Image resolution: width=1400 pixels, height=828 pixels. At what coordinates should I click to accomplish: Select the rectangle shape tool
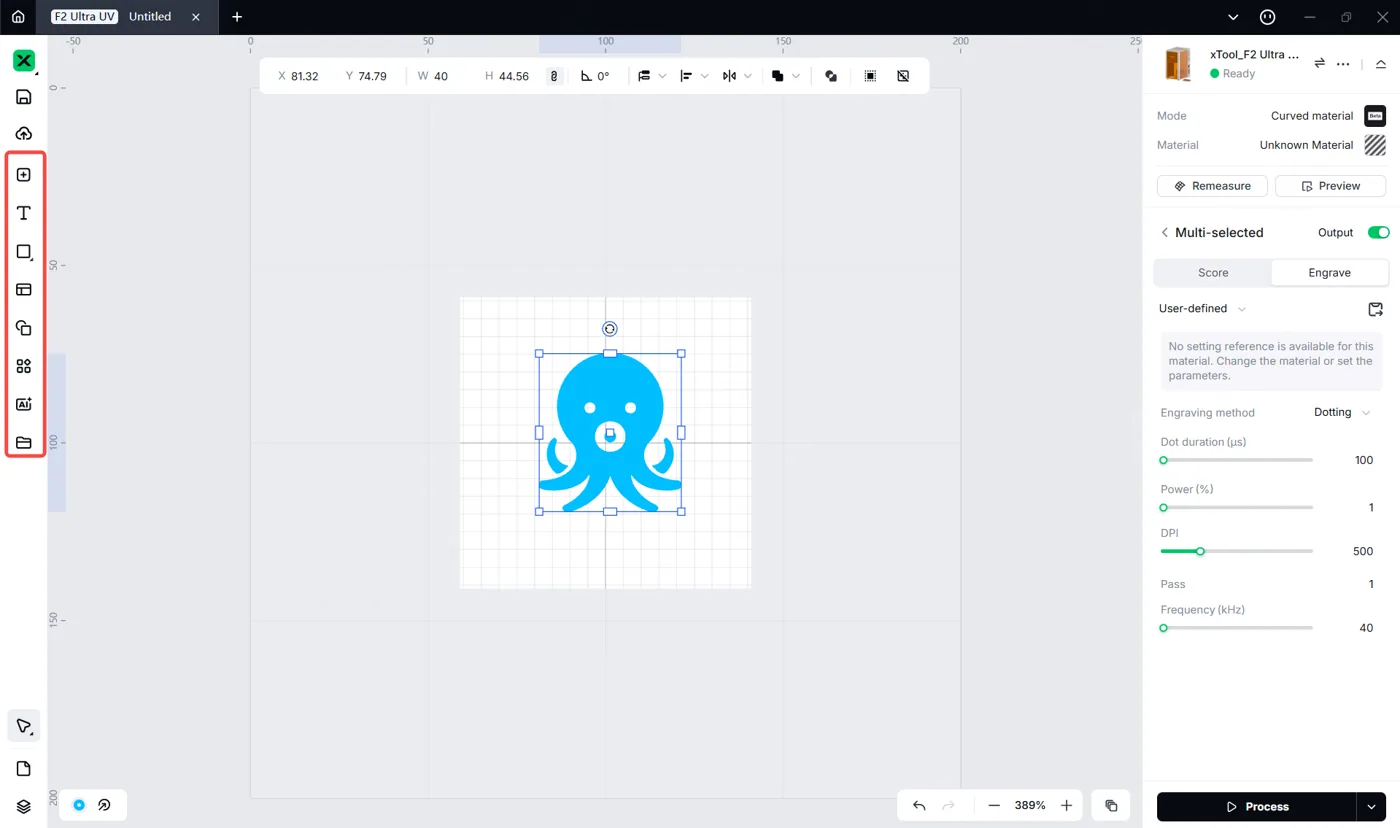tap(24, 252)
